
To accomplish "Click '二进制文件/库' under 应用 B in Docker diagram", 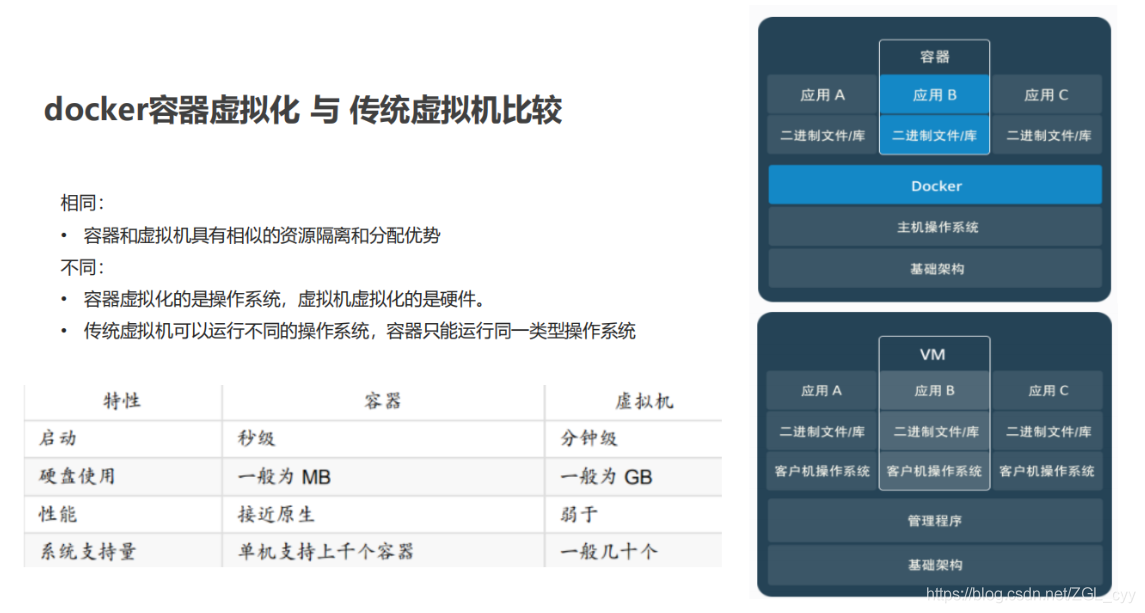I will pyautogui.click(x=935, y=135).
